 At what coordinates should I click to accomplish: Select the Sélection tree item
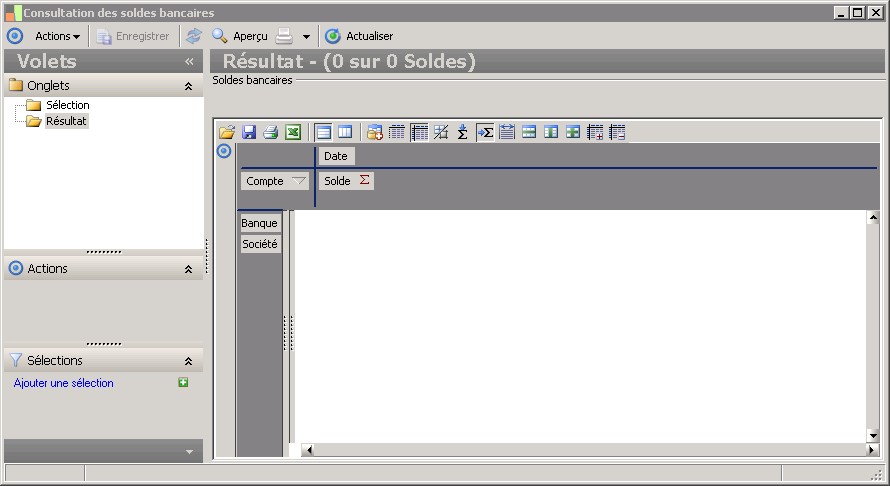coord(68,105)
